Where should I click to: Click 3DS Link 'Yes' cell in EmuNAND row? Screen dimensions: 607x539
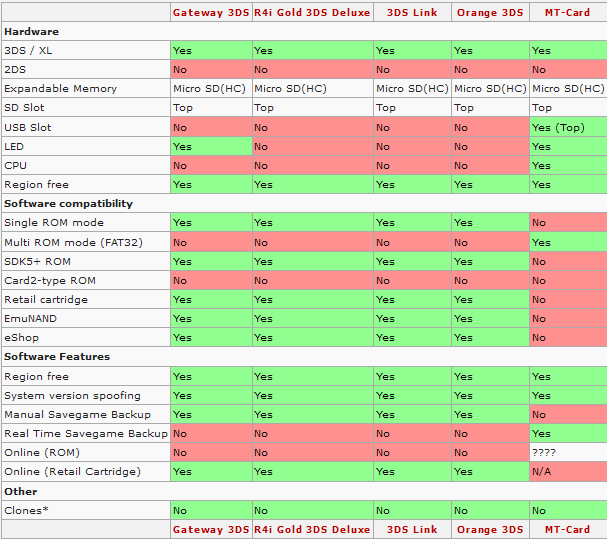[x=412, y=318]
